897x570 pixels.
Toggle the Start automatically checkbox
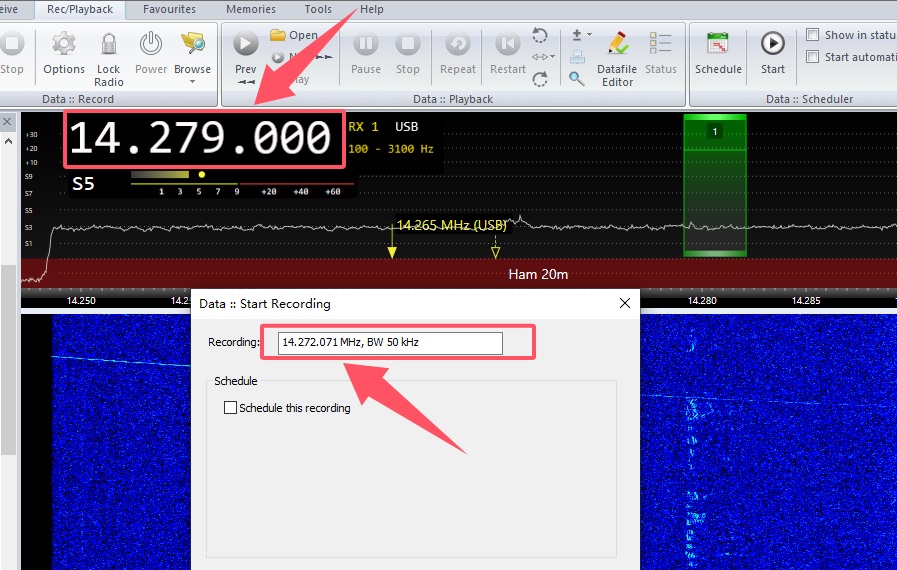point(813,57)
